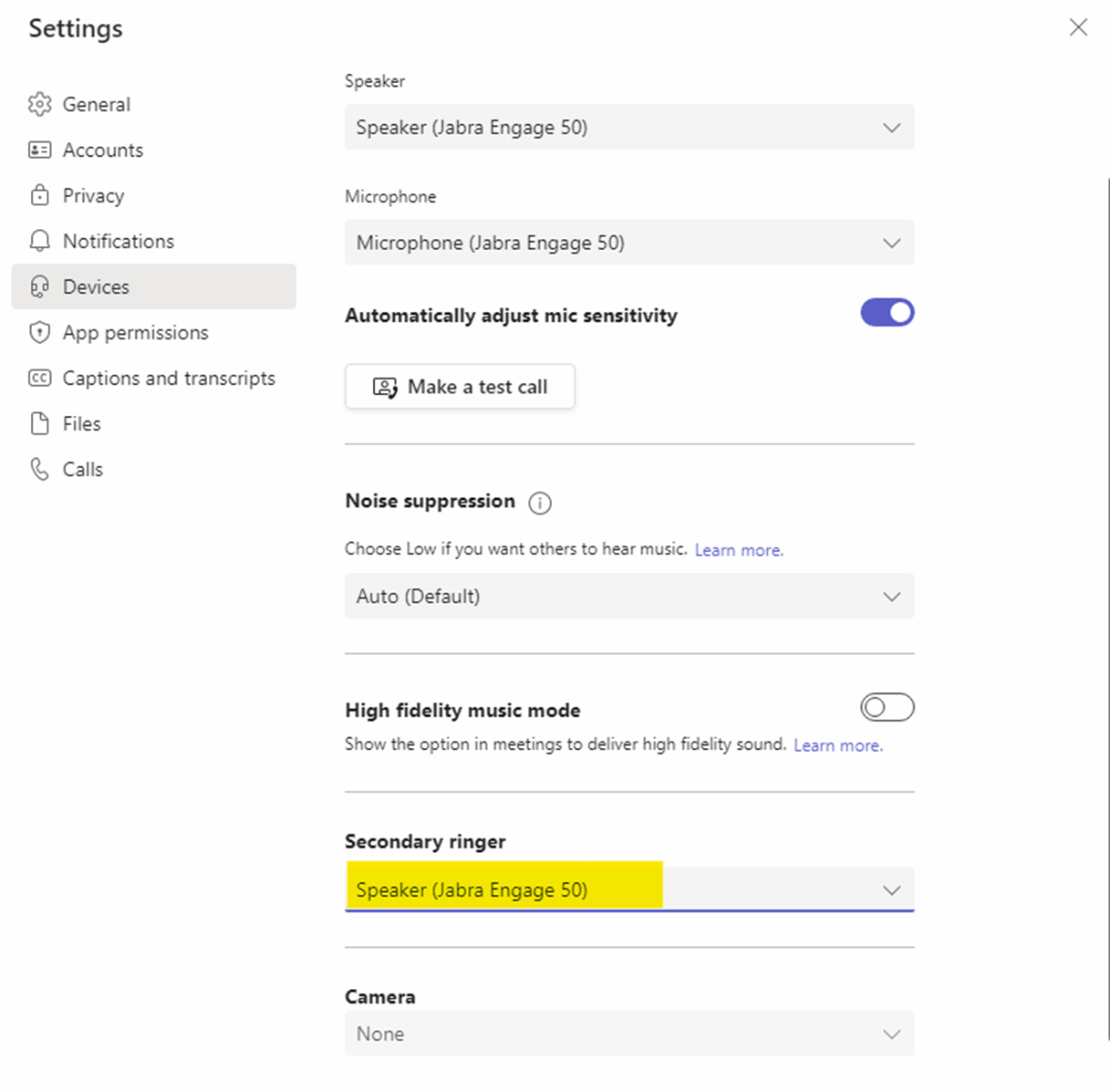Select the Accounts sidebar entry
The height and width of the screenshot is (1092, 1110).
[102, 150]
